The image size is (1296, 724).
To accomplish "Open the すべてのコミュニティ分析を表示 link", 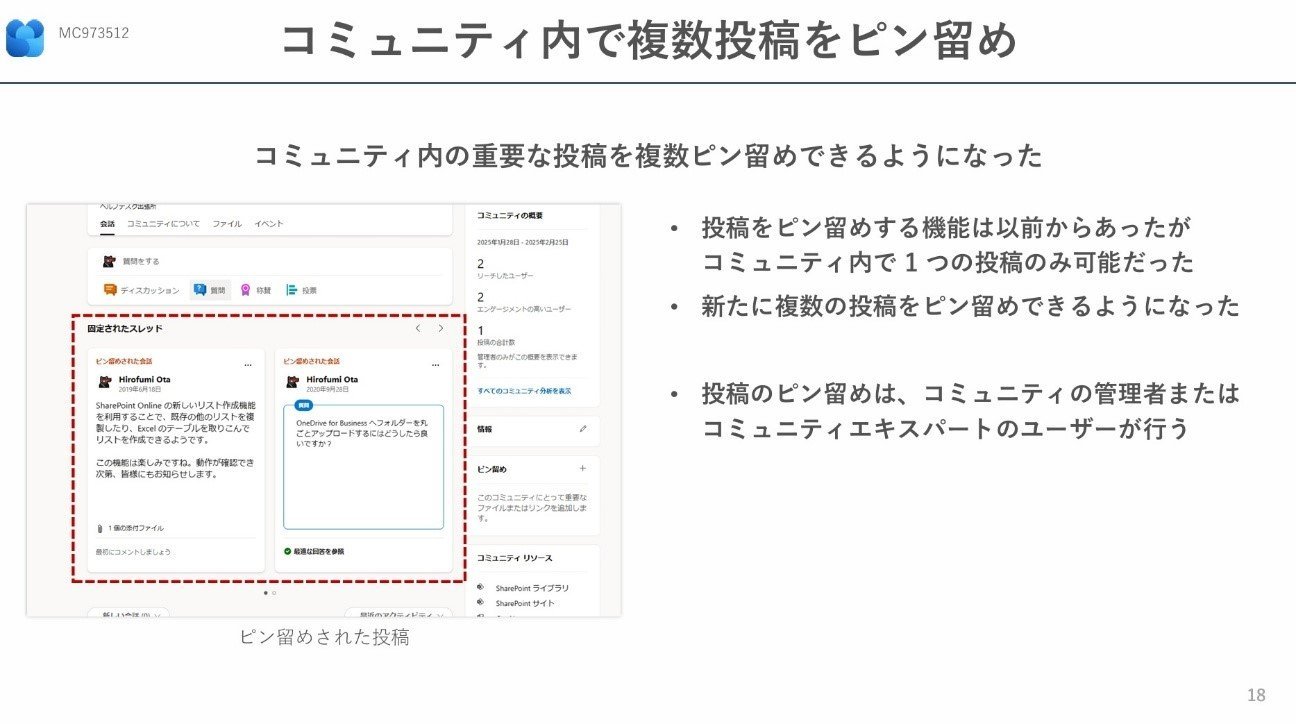I will (x=524, y=390).
